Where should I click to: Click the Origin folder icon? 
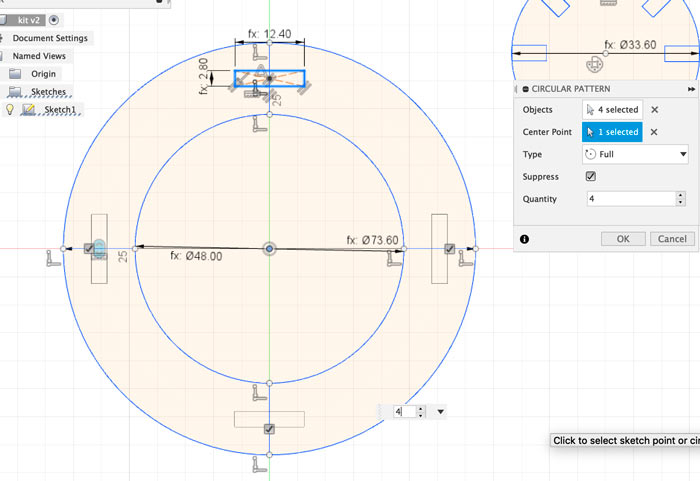[15, 74]
